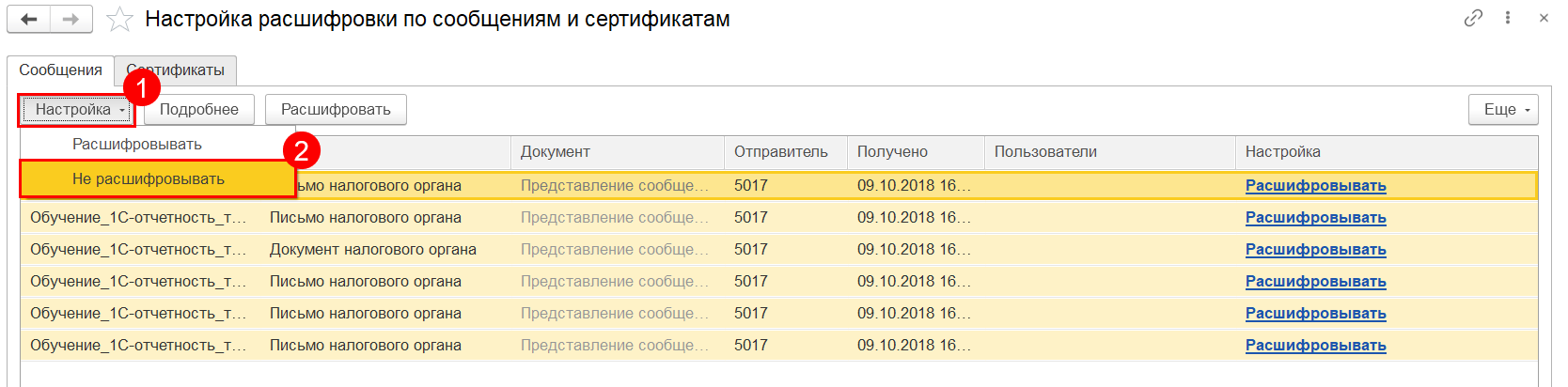Open the Еще dropdown menu
Image resolution: width=1568 pixels, height=387 pixels.
pos(1503,110)
